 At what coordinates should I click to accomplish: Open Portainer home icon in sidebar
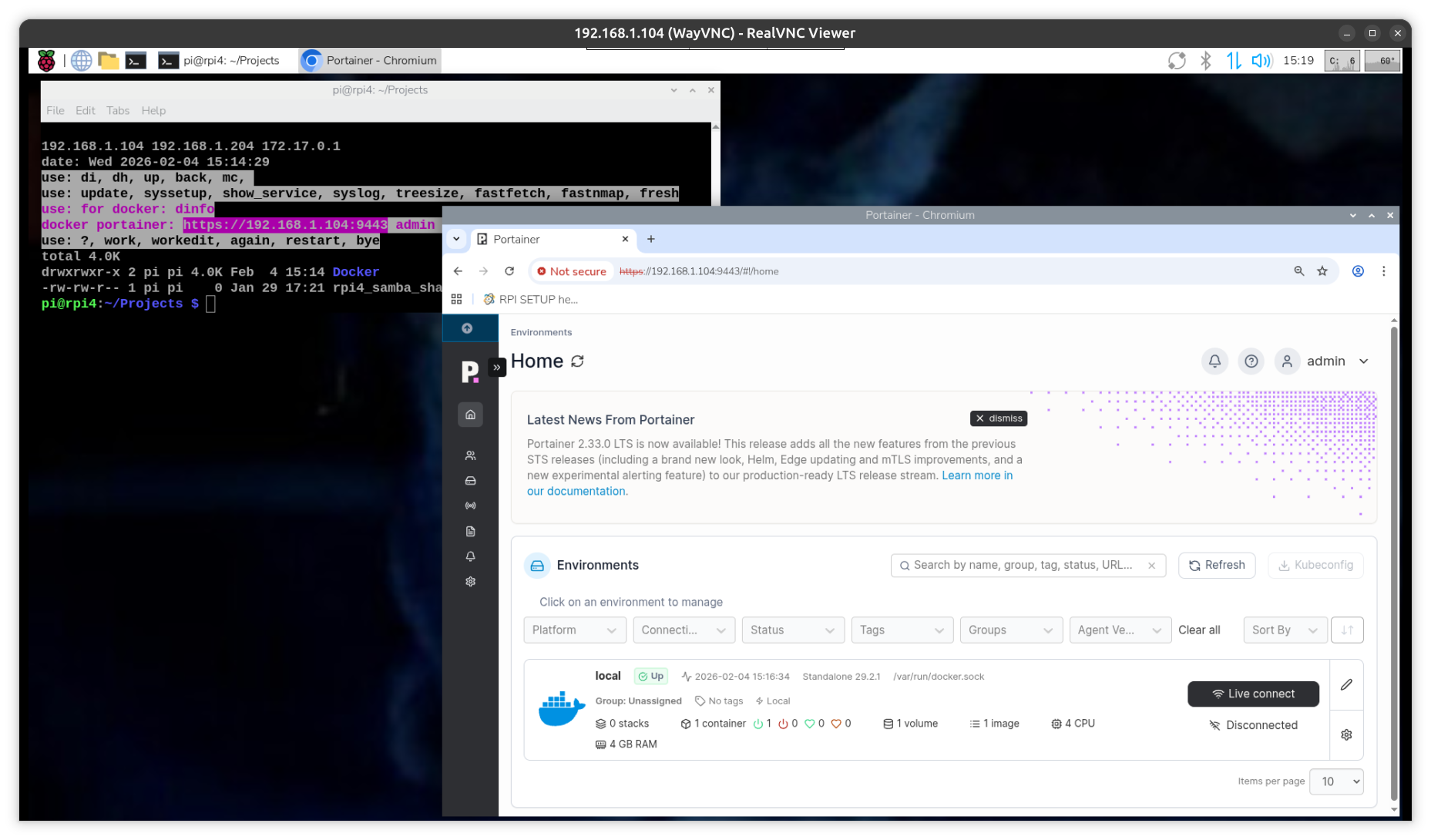470,415
